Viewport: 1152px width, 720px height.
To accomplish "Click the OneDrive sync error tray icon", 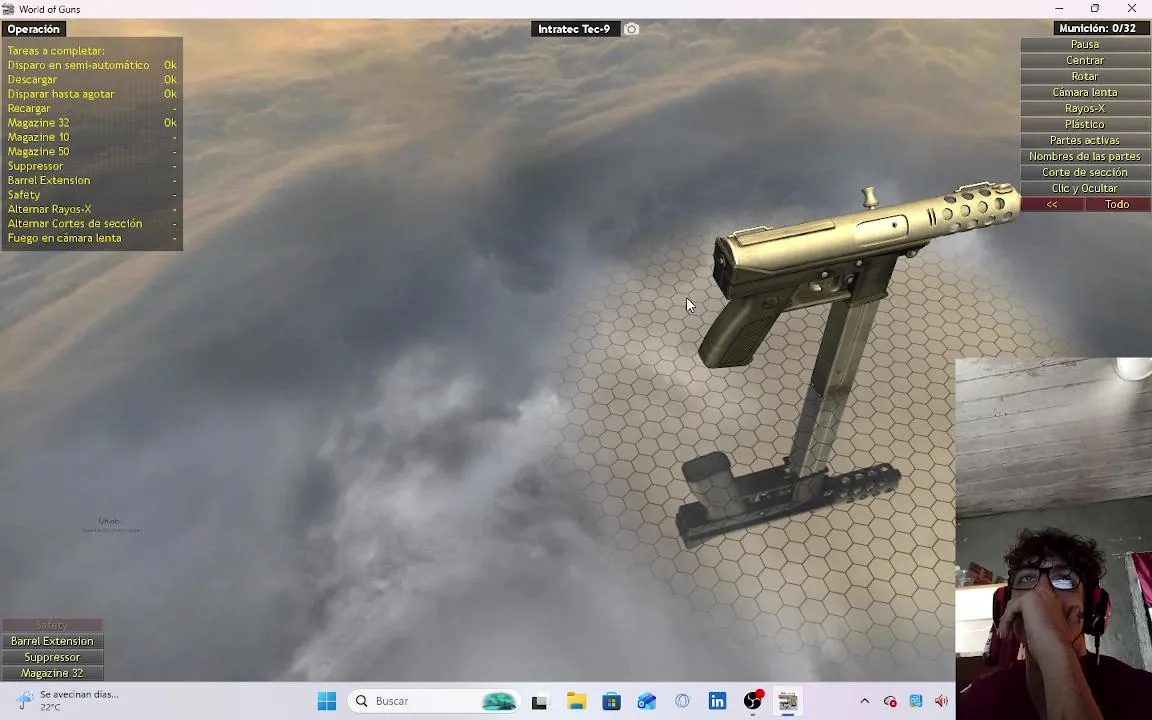I will pyautogui.click(x=890, y=702).
